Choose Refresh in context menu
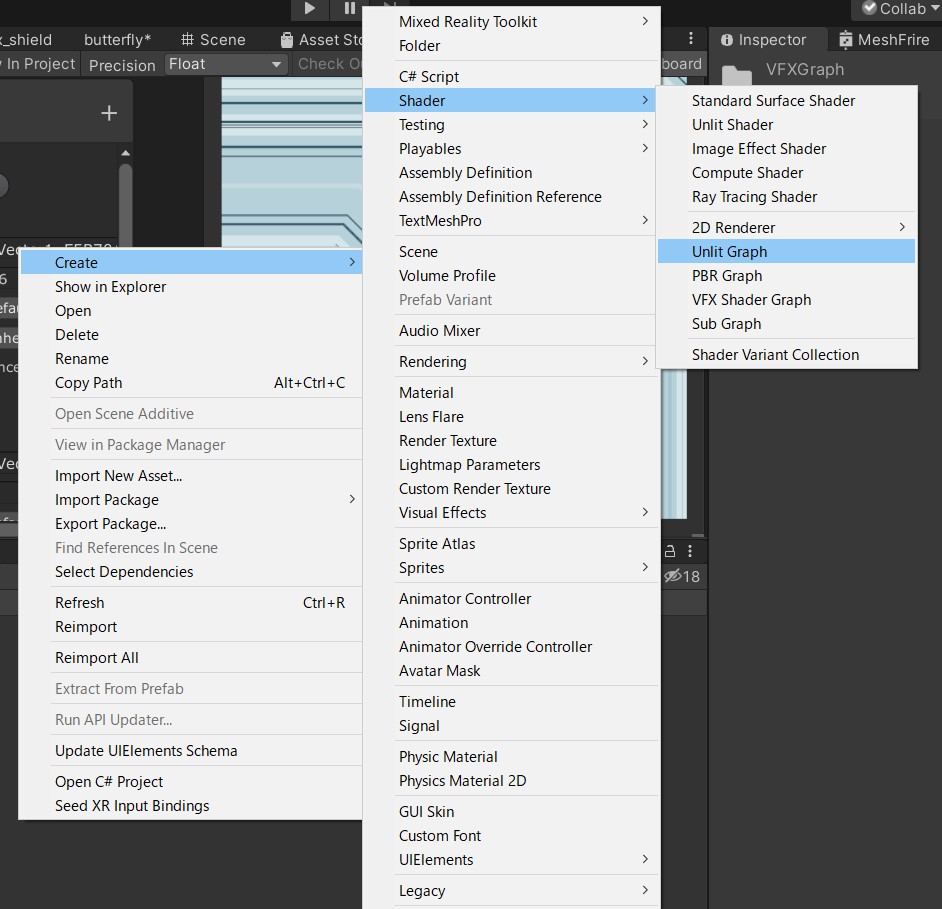The height and width of the screenshot is (909, 942). click(191, 603)
